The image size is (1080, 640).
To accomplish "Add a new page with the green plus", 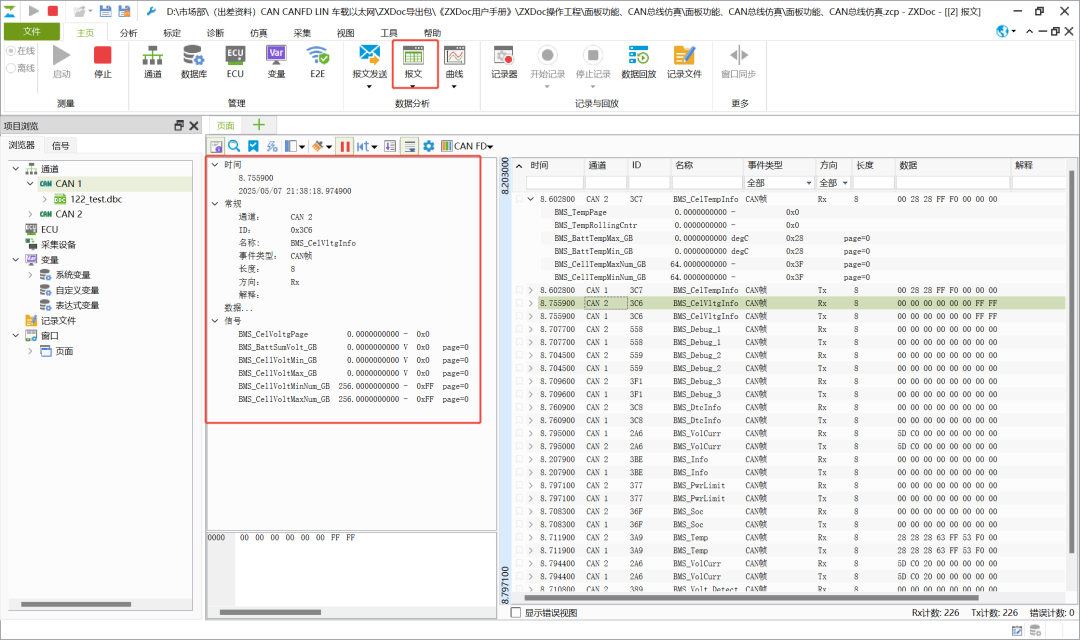I will [259, 125].
